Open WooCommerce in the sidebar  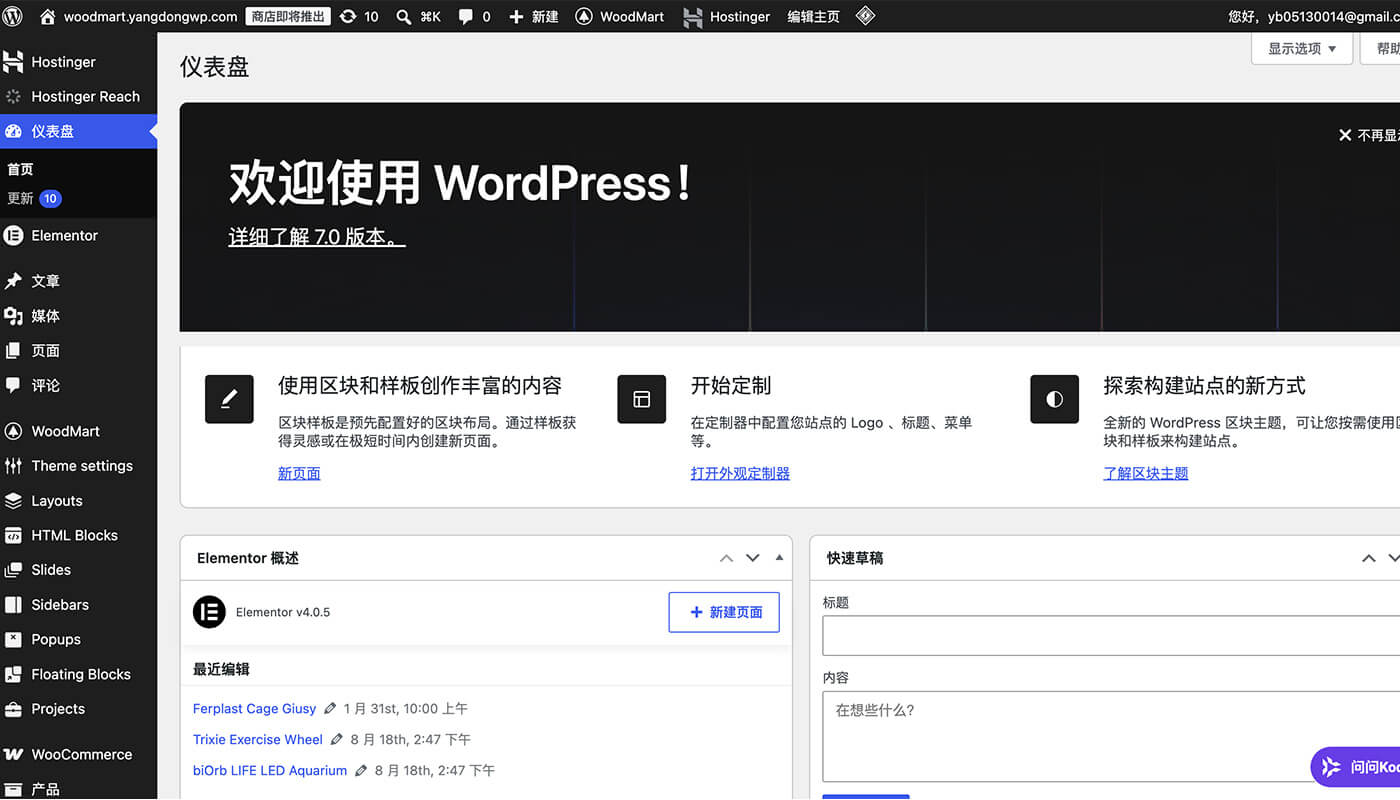click(78, 755)
